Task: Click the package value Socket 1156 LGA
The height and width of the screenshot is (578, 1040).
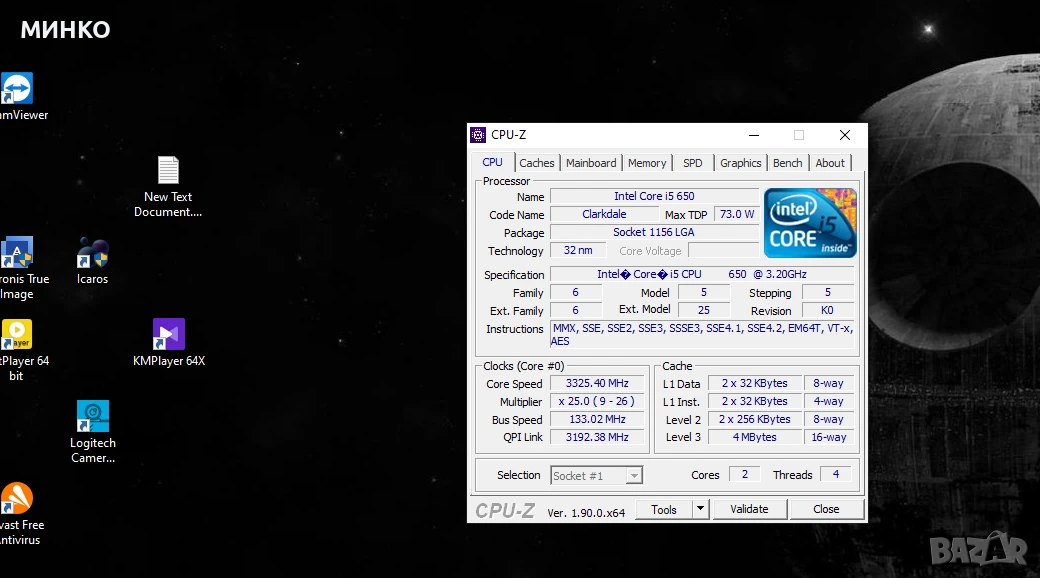Action: pyautogui.click(x=655, y=232)
